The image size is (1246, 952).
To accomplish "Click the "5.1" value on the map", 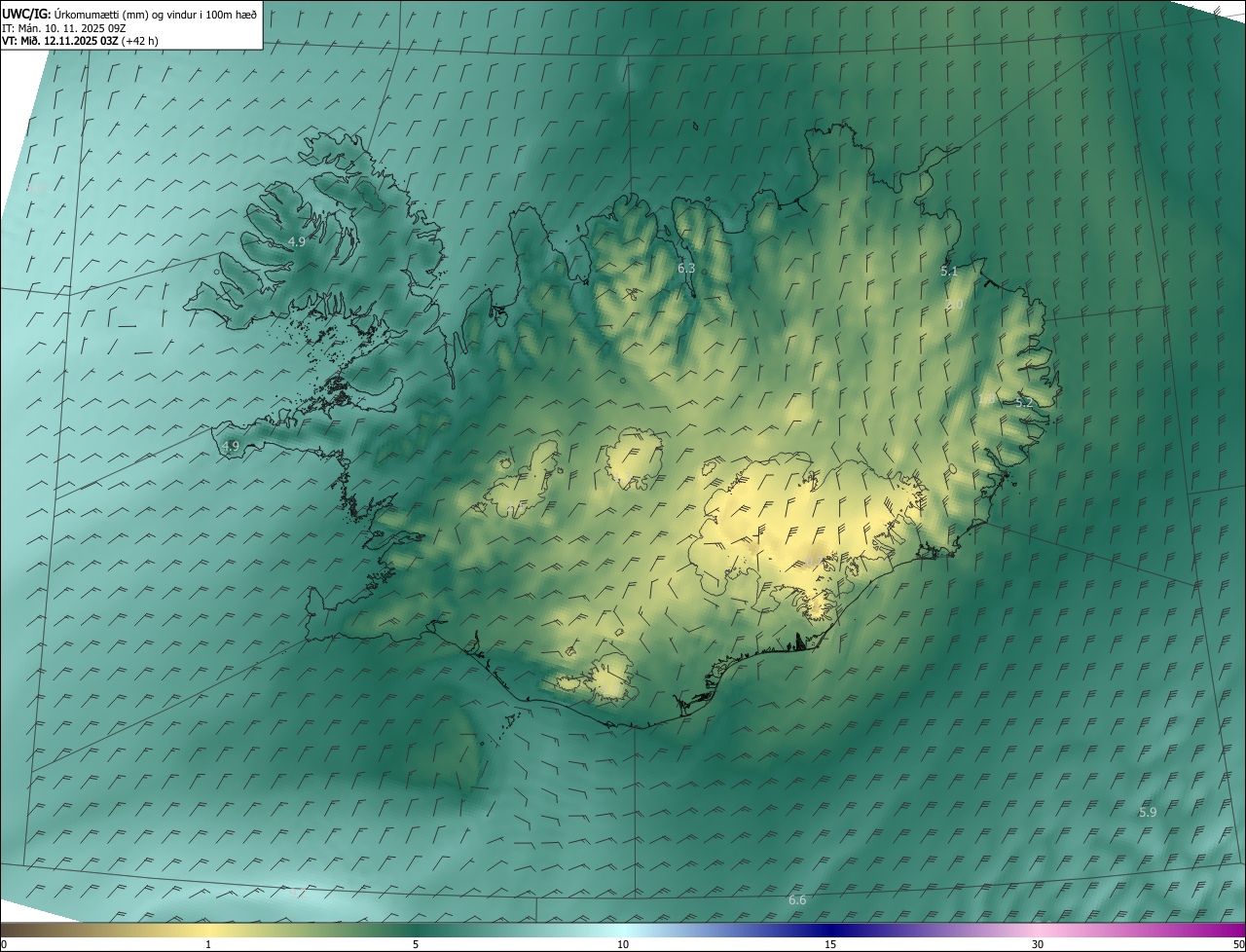I will point(949,272).
